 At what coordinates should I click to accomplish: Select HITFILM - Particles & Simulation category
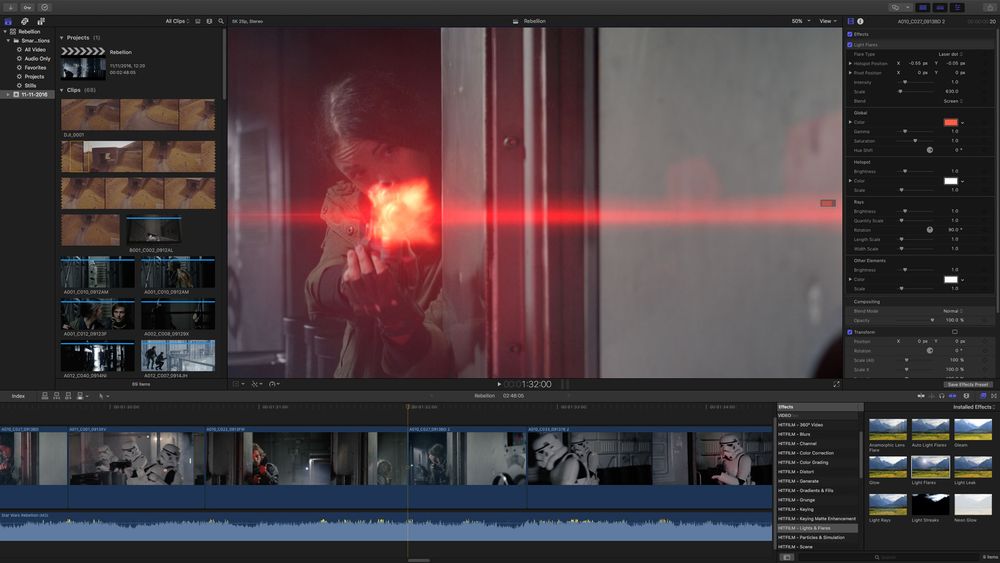click(x=811, y=537)
